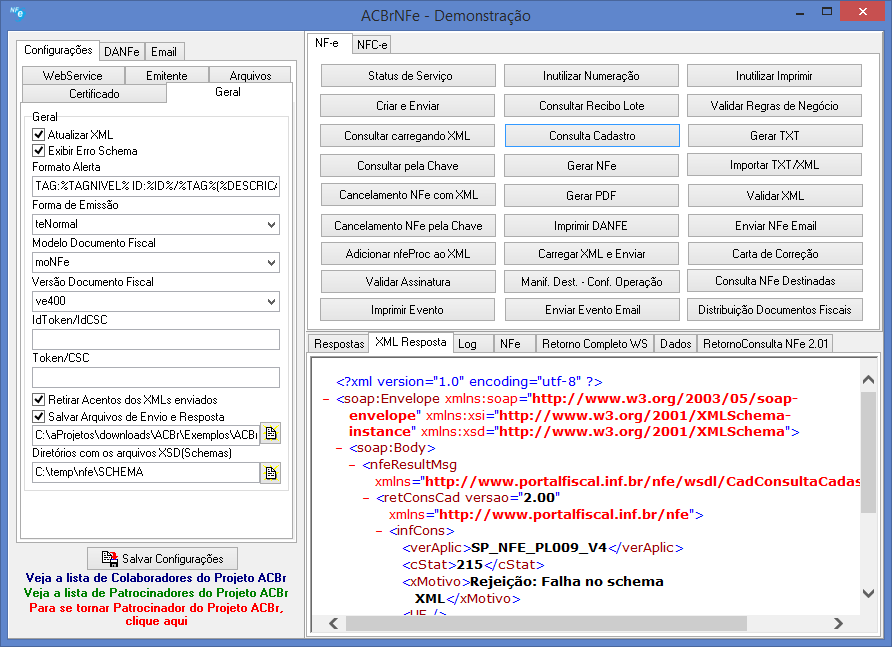The image size is (892, 647).
Task: Click Gerar PDF button
Action: pyautogui.click(x=591, y=196)
